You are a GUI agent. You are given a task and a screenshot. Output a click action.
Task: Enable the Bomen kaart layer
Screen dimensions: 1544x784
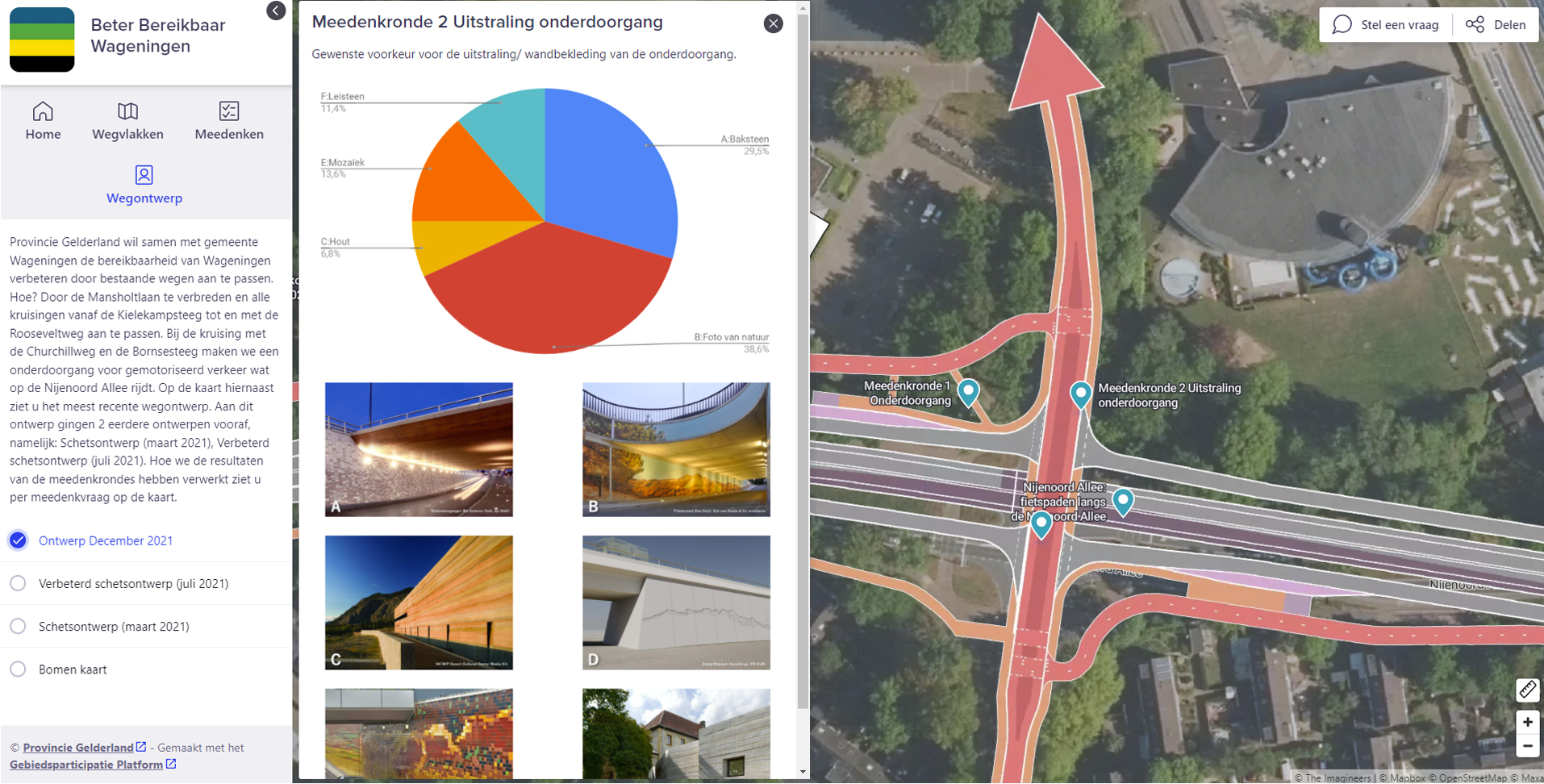(x=18, y=669)
